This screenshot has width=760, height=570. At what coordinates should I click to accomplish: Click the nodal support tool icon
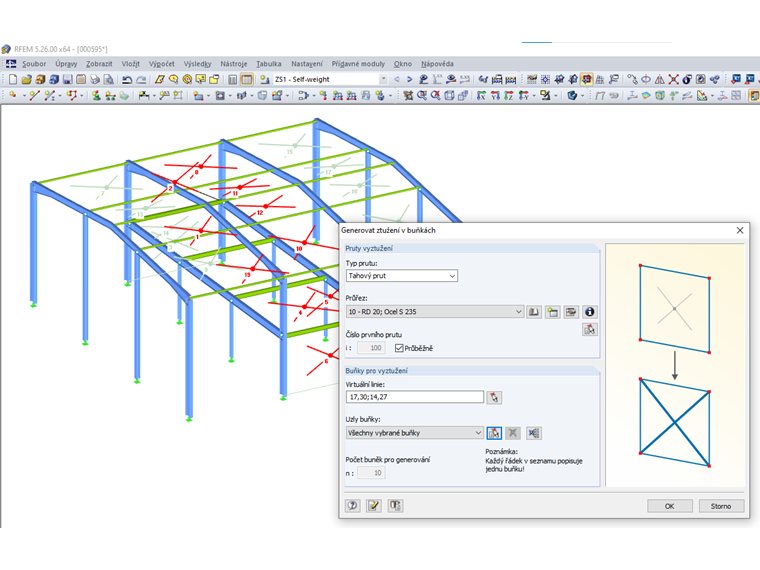point(96,95)
